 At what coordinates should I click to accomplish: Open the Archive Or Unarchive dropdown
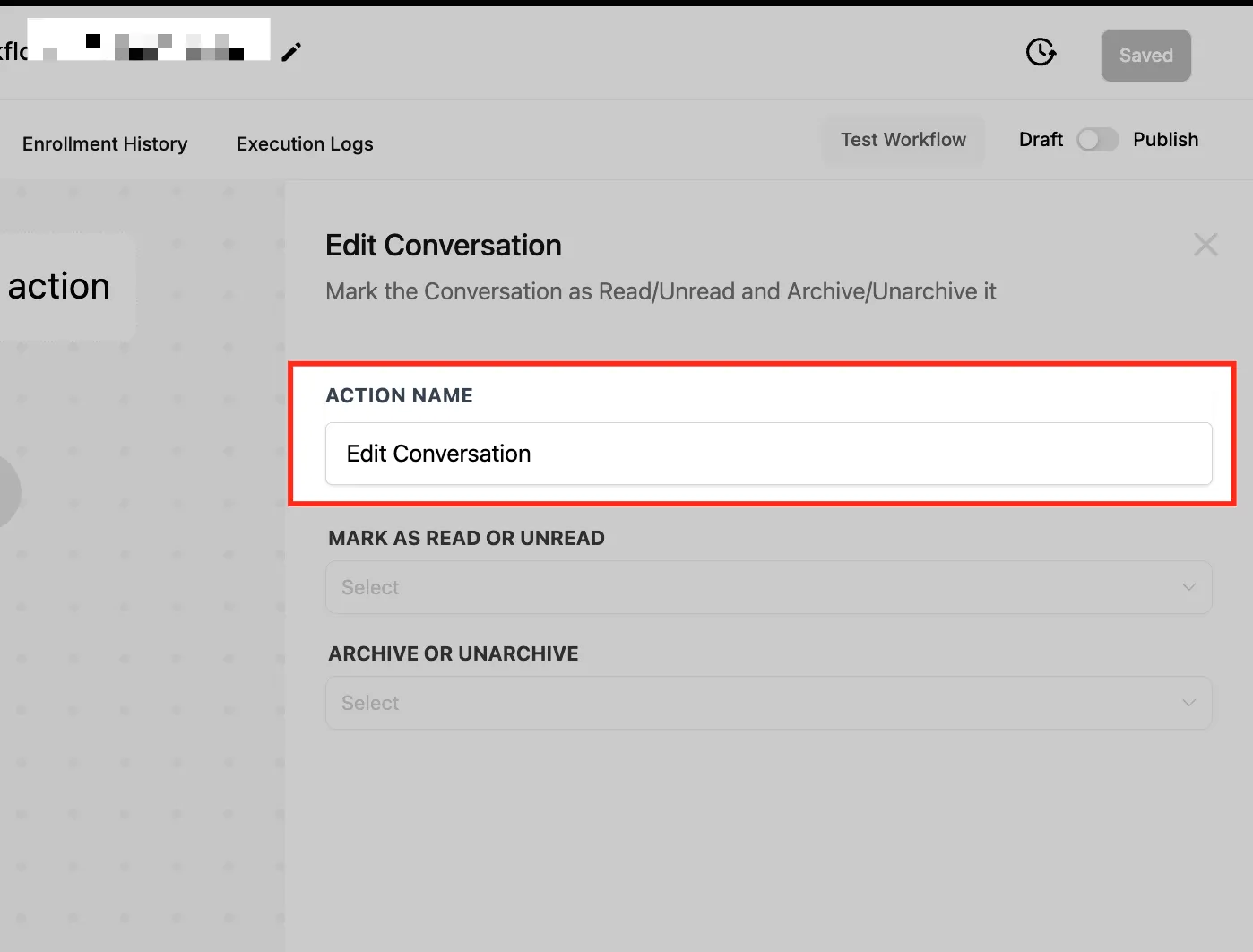coord(769,703)
